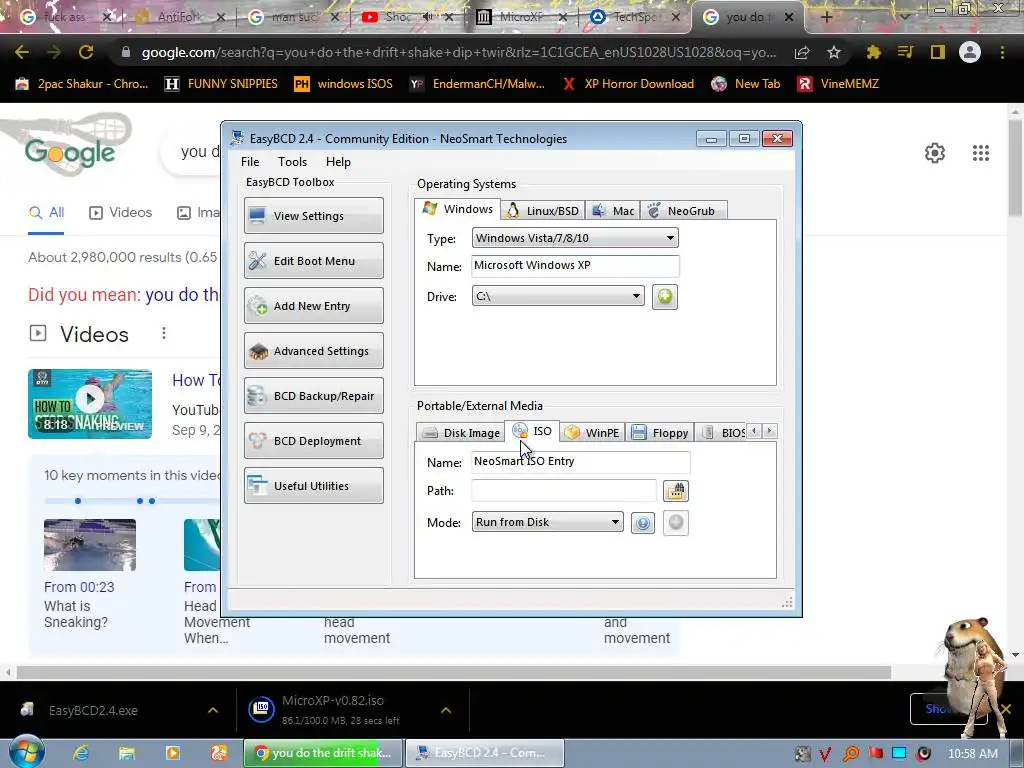Open Edit Boot Menu
The image size is (1024, 768).
pyautogui.click(x=313, y=261)
